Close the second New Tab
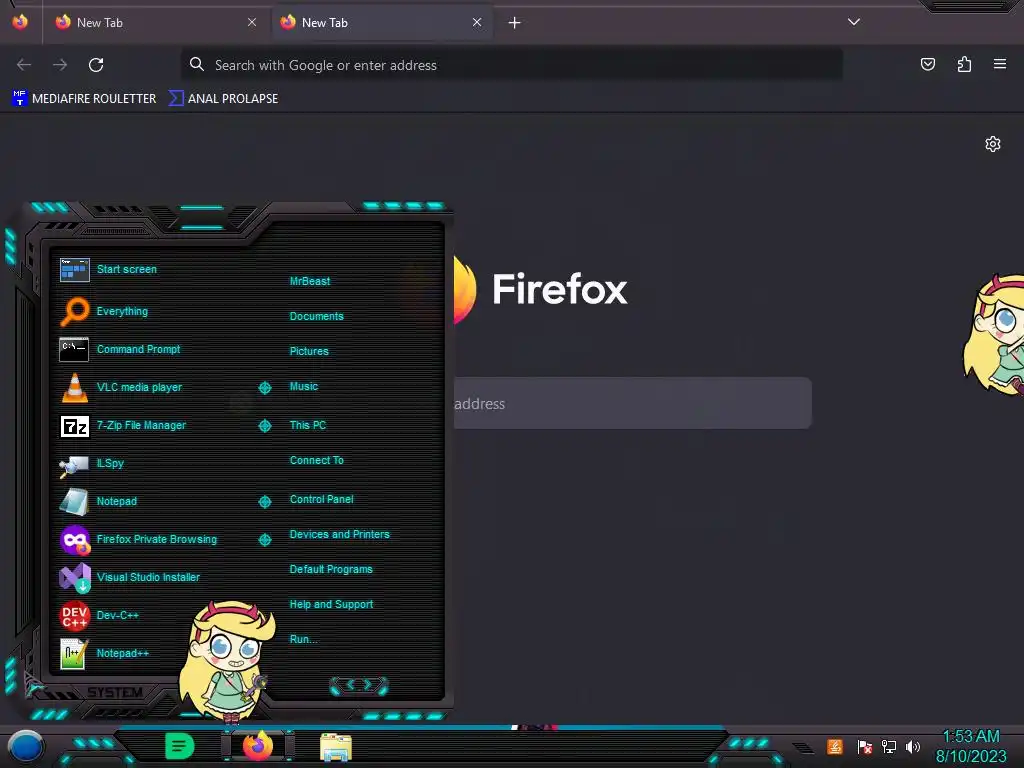 (x=477, y=22)
